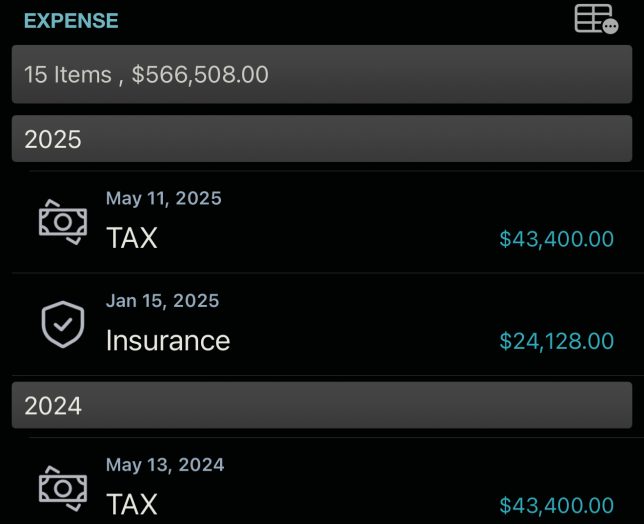Open the table options icon beside EXPENSE
The image size is (644, 524).
pyautogui.click(x=596, y=20)
